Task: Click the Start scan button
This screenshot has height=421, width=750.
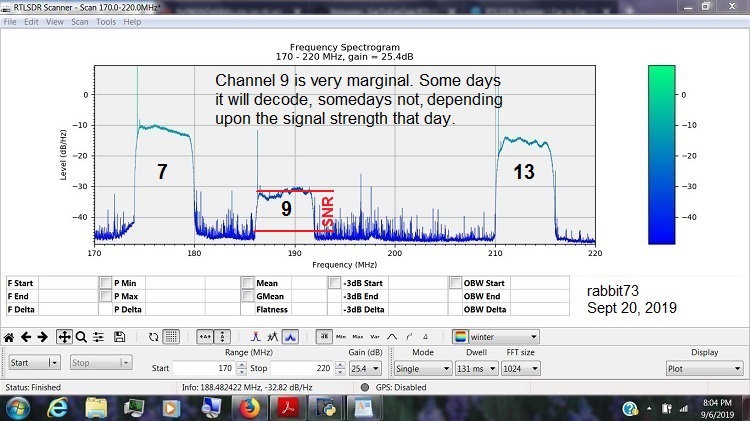Action: click(34, 363)
